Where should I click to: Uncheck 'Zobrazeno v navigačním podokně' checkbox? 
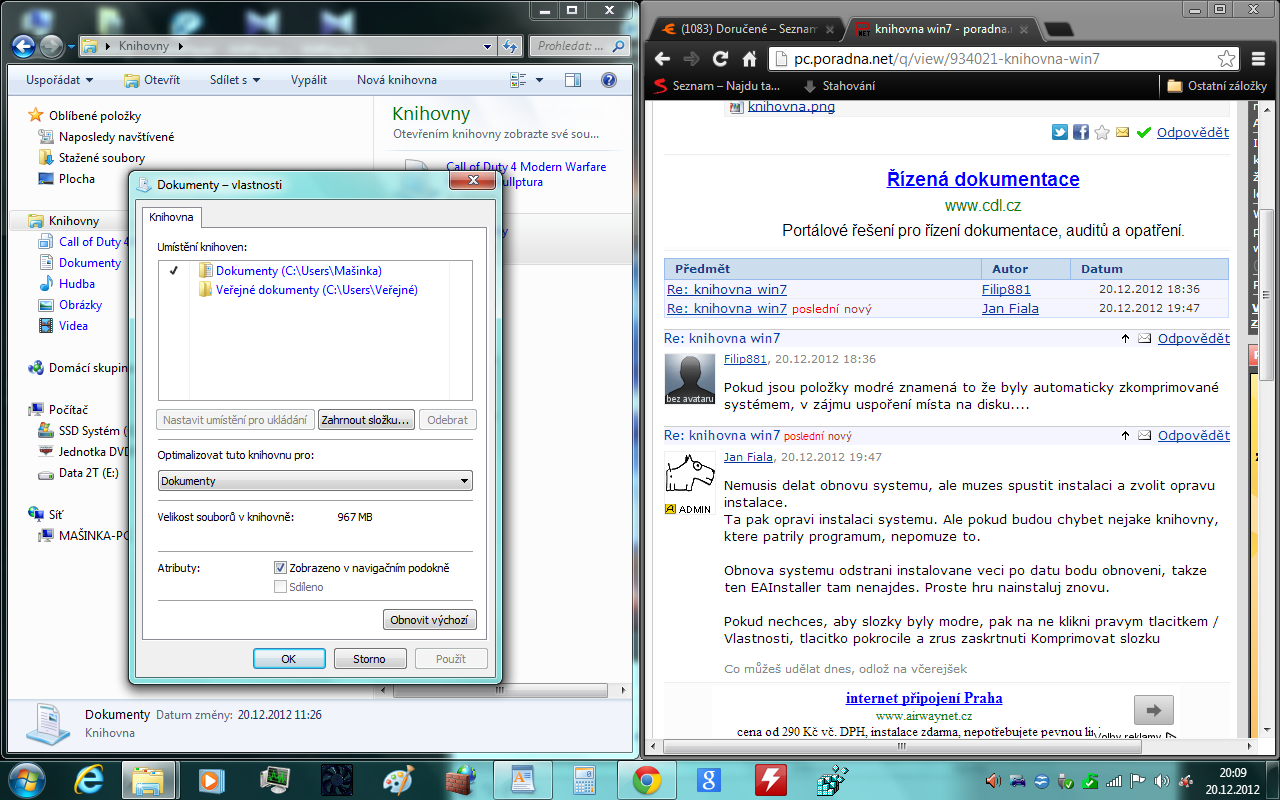pyautogui.click(x=280, y=568)
